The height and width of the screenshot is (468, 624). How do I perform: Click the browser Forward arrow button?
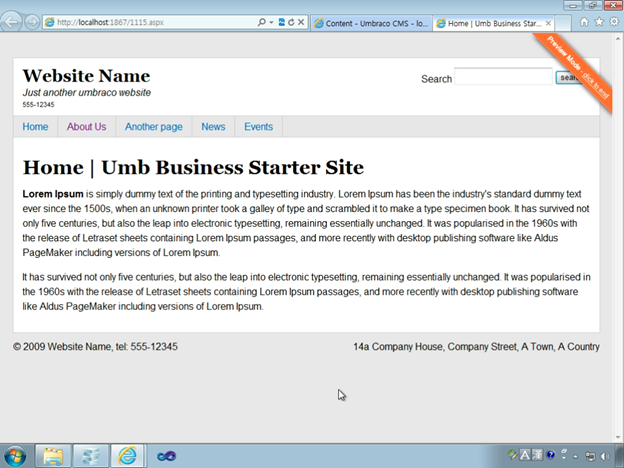[x=32, y=22]
